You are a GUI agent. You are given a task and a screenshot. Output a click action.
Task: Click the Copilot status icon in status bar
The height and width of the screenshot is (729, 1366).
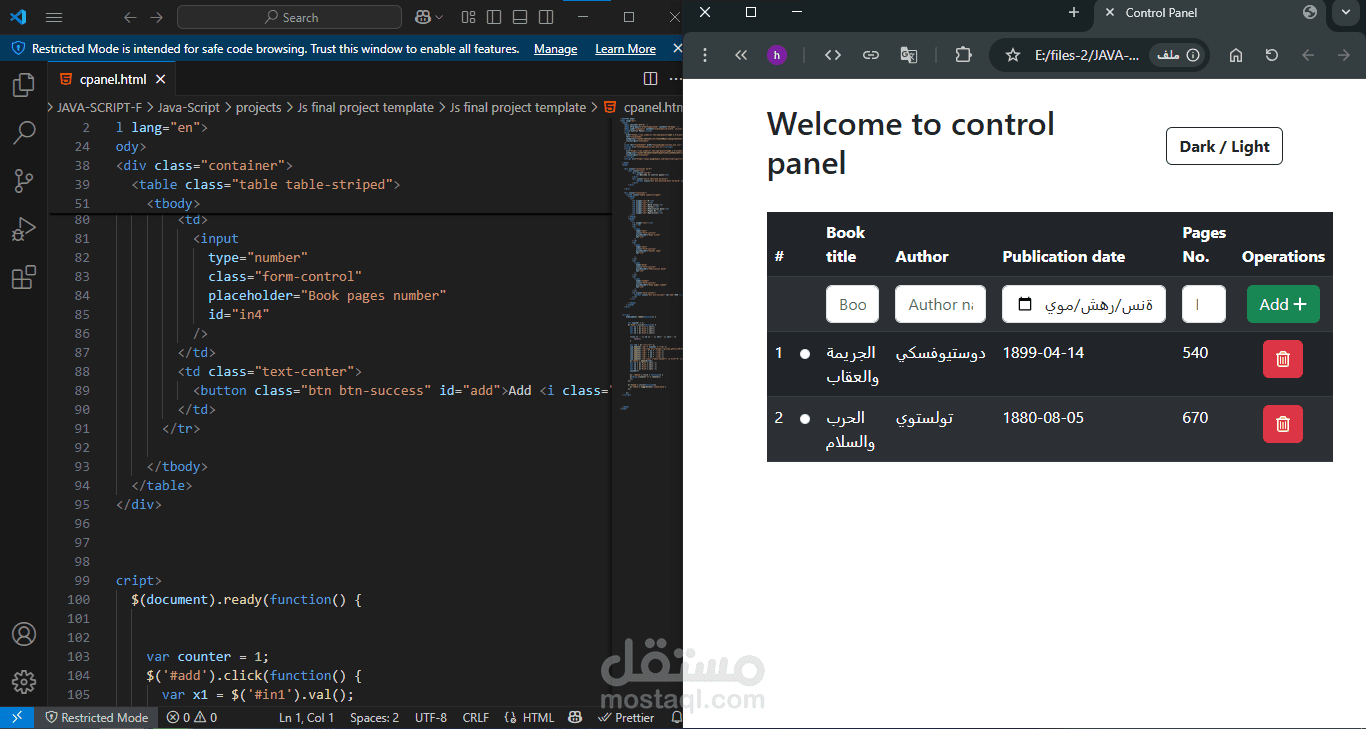click(x=575, y=717)
